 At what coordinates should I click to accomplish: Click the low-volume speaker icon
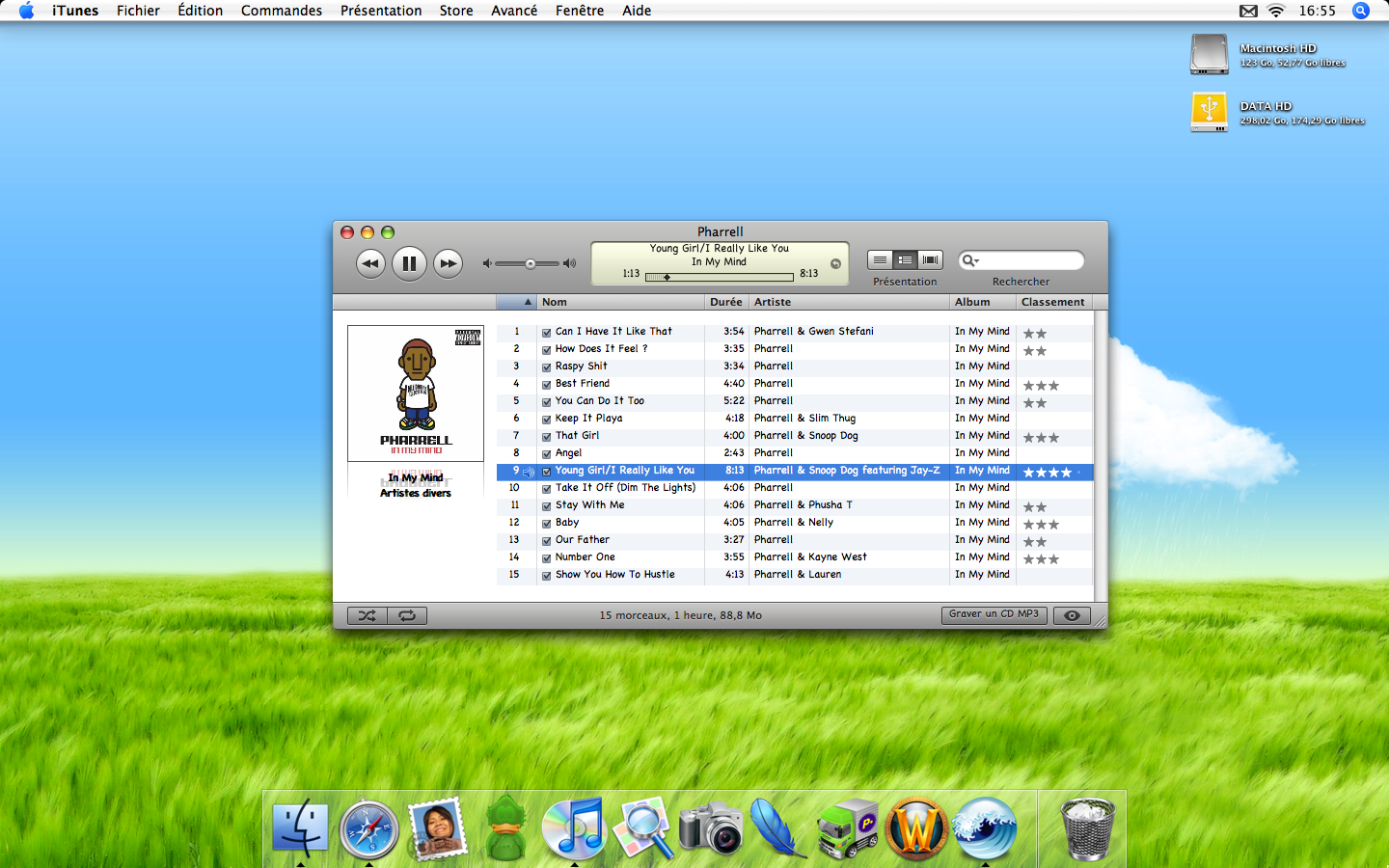click(x=487, y=263)
